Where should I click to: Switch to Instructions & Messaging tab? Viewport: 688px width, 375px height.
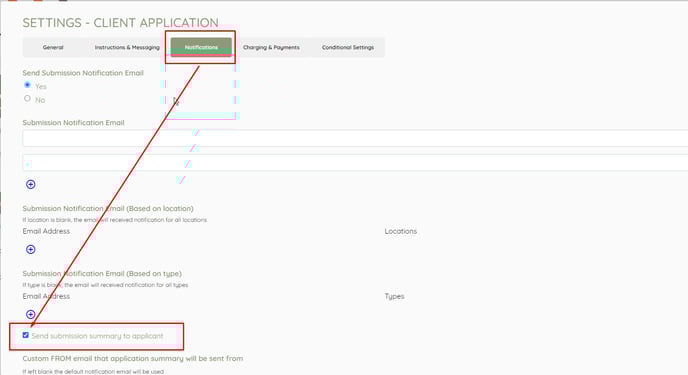pyautogui.click(x=127, y=47)
